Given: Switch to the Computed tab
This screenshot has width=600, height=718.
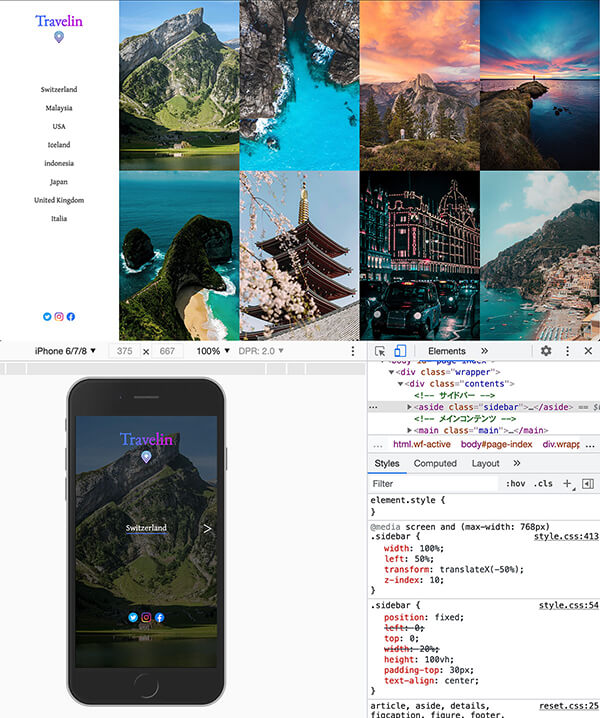Looking at the screenshot, I should [435, 463].
